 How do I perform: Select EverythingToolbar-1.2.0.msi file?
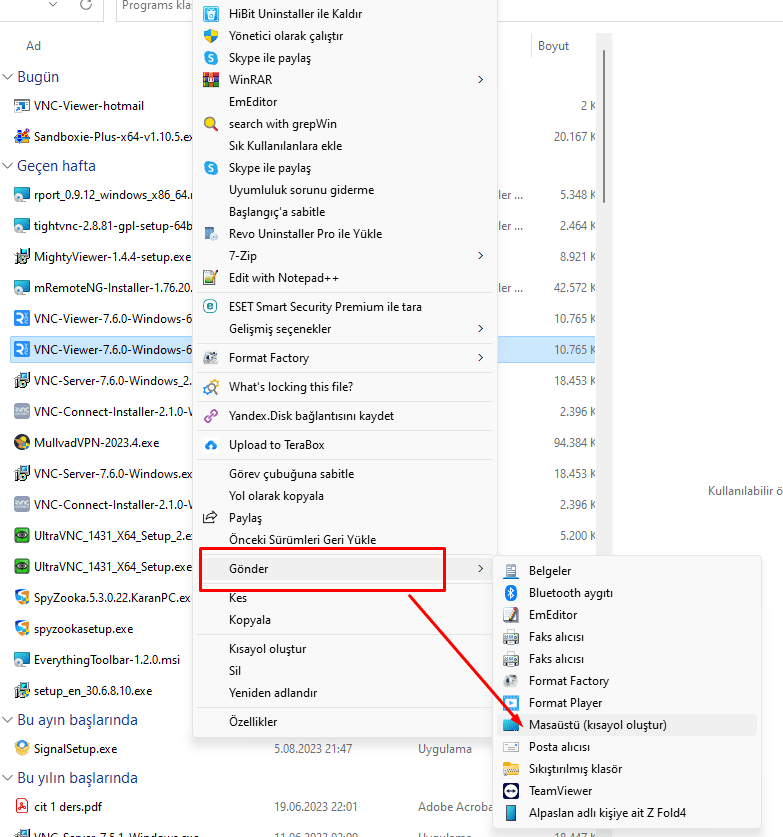[107, 660]
